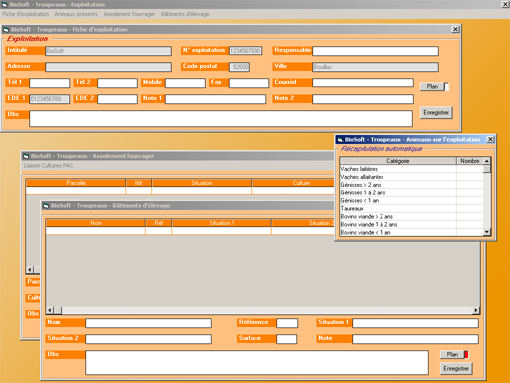Open the Animaux présents menu
The height and width of the screenshot is (383, 510).
[x=76, y=14]
